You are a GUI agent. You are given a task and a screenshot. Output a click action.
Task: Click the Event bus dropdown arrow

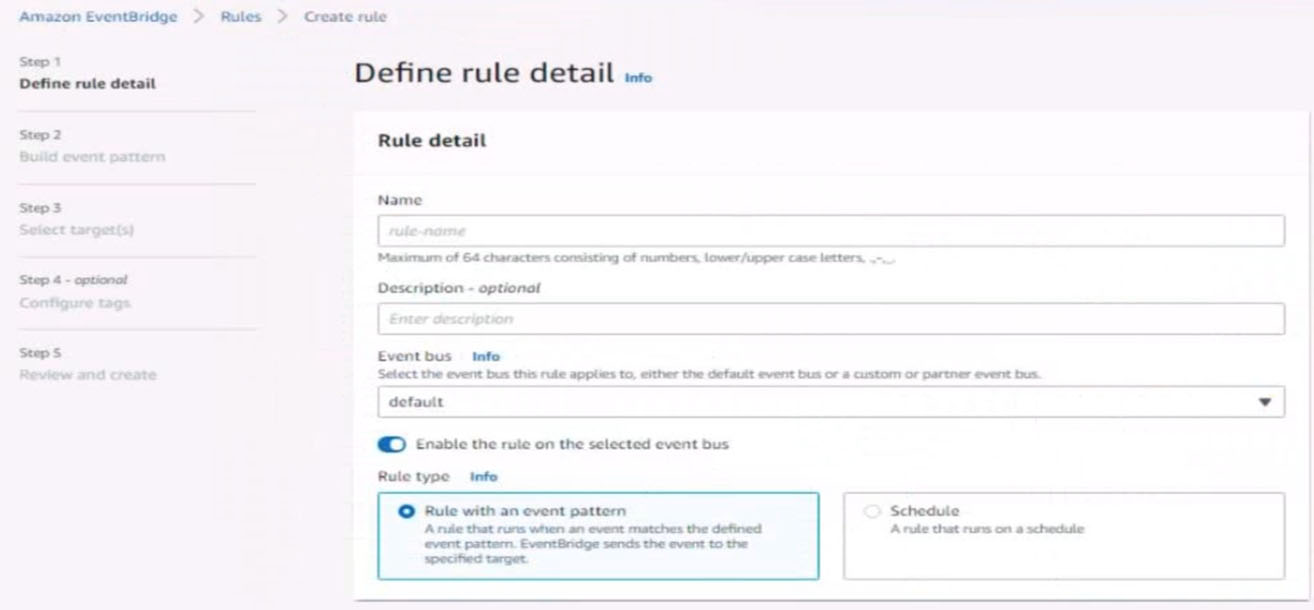pyautogui.click(x=1265, y=402)
